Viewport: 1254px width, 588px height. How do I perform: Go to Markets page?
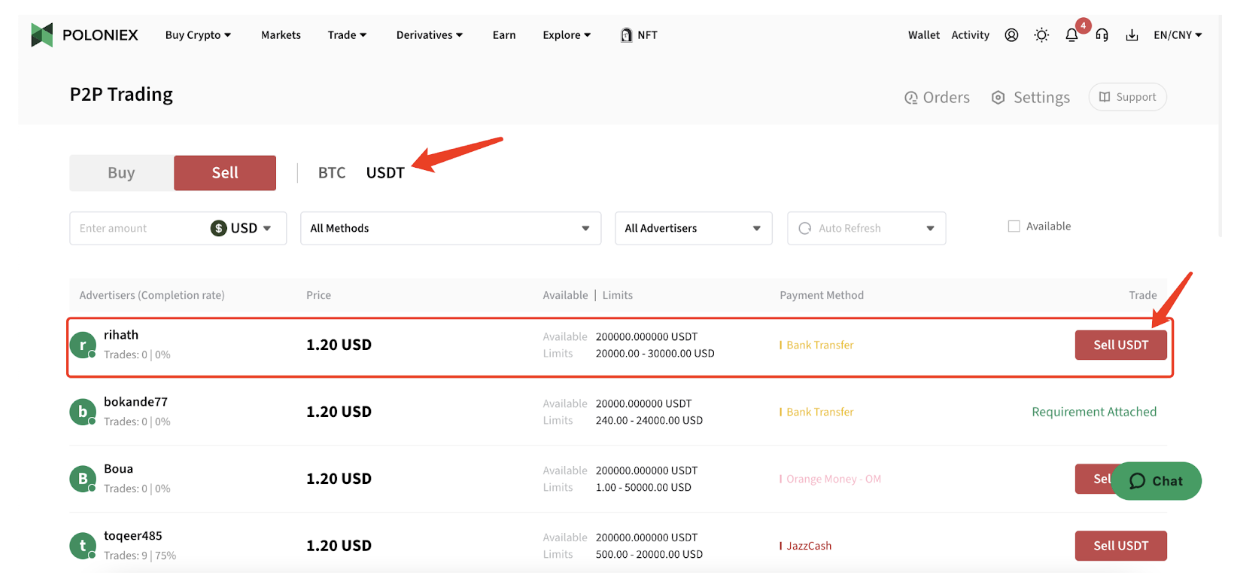(281, 35)
